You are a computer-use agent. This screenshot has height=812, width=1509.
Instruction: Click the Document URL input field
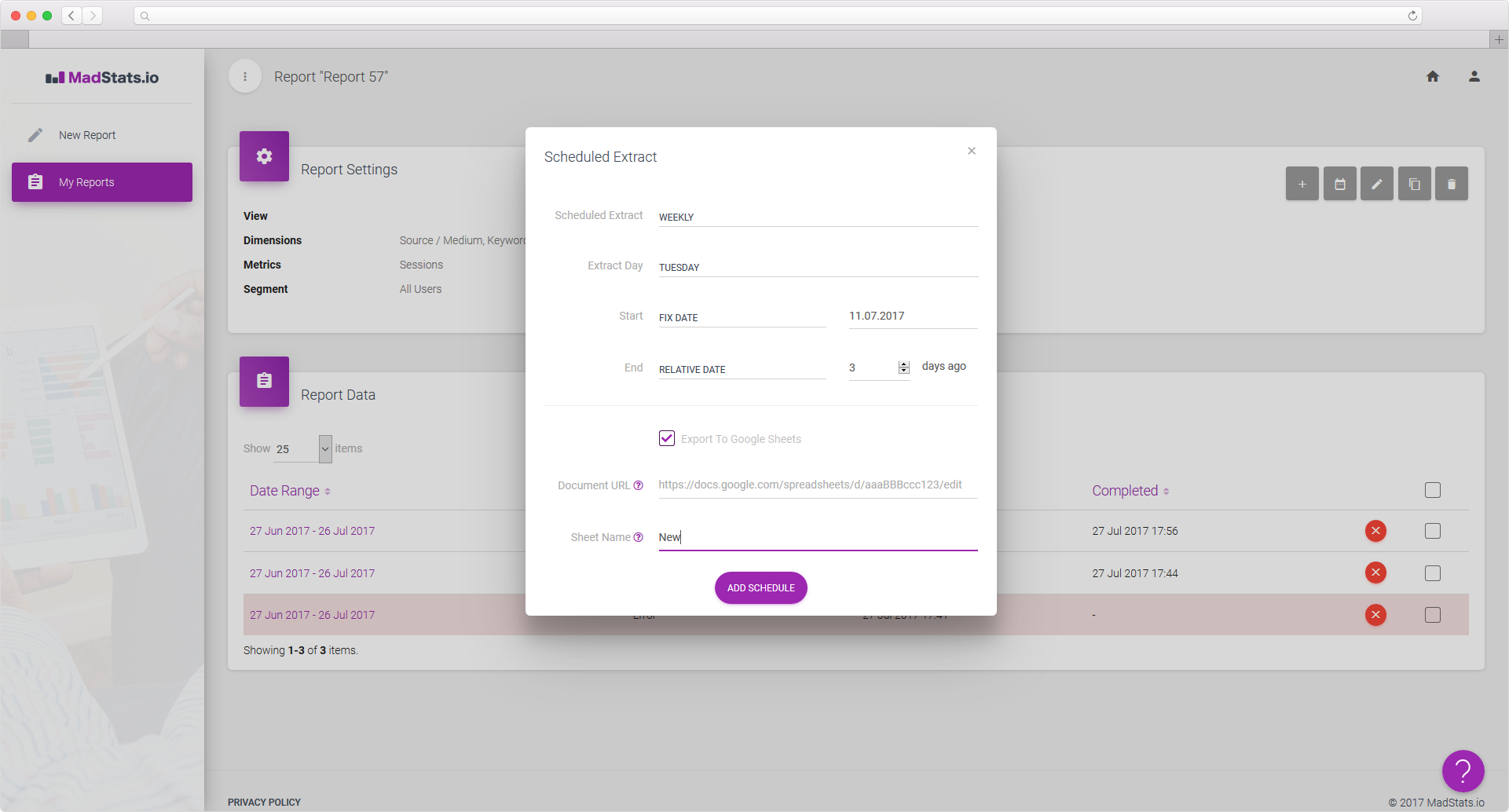click(x=818, y=485)
